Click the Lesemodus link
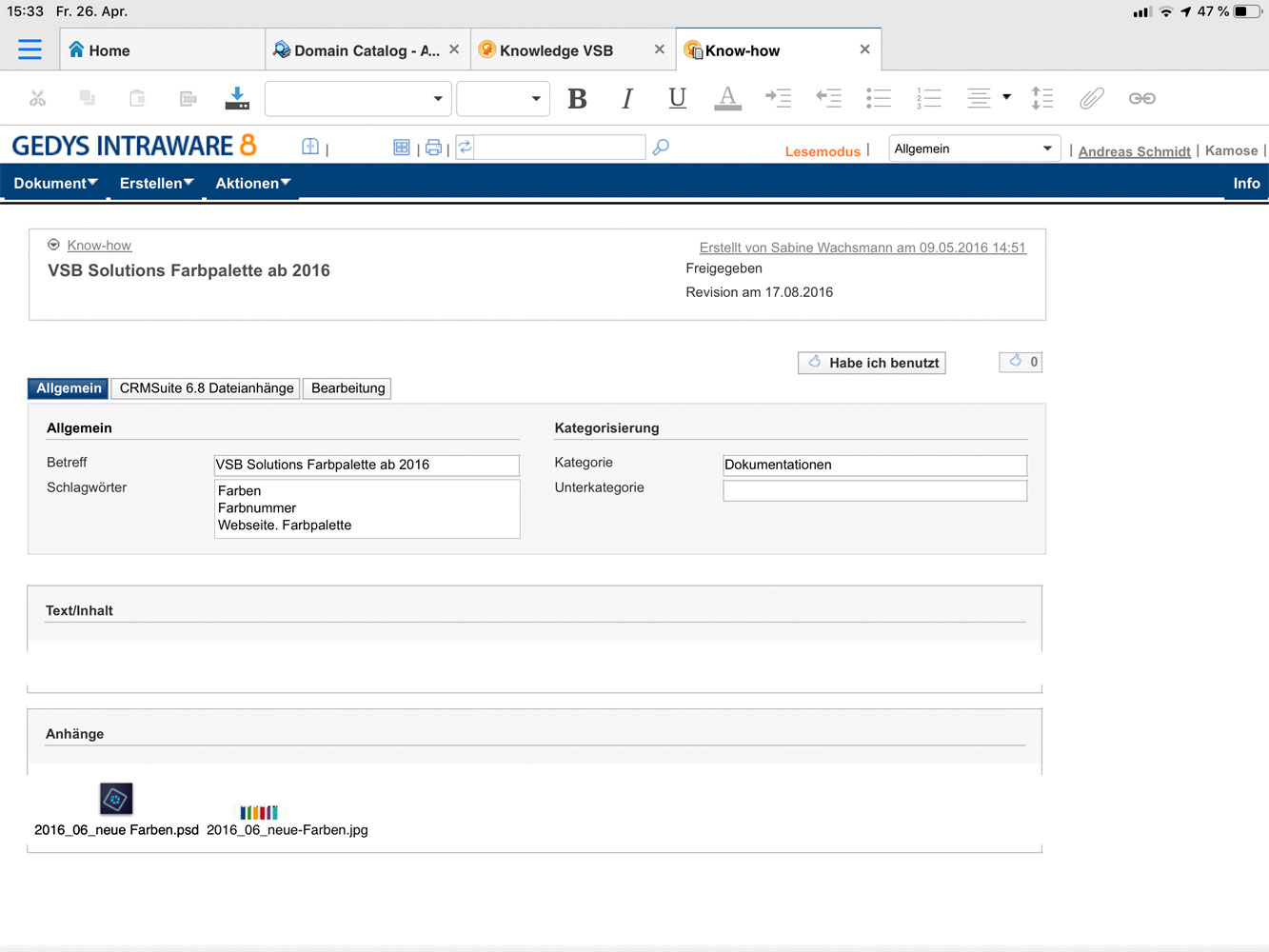 [x=823, y=151]
